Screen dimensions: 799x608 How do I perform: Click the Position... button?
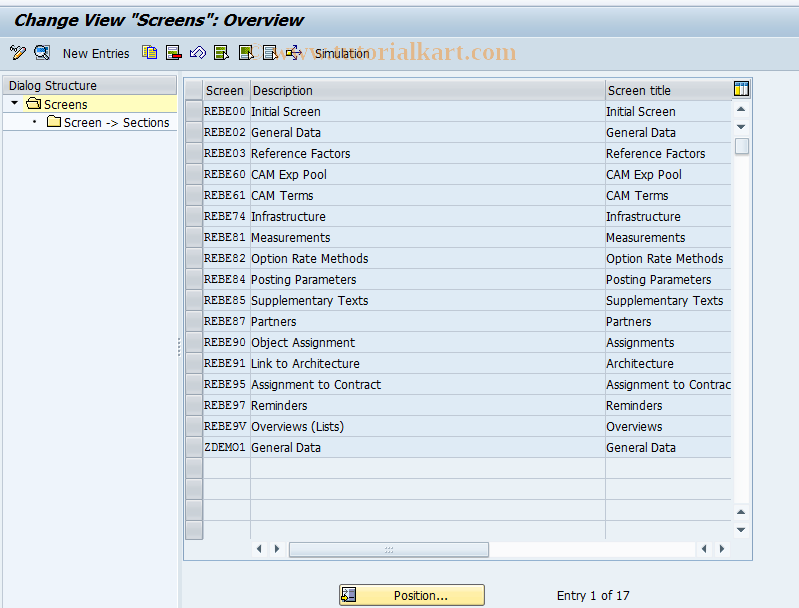click(x=412, y=595)
